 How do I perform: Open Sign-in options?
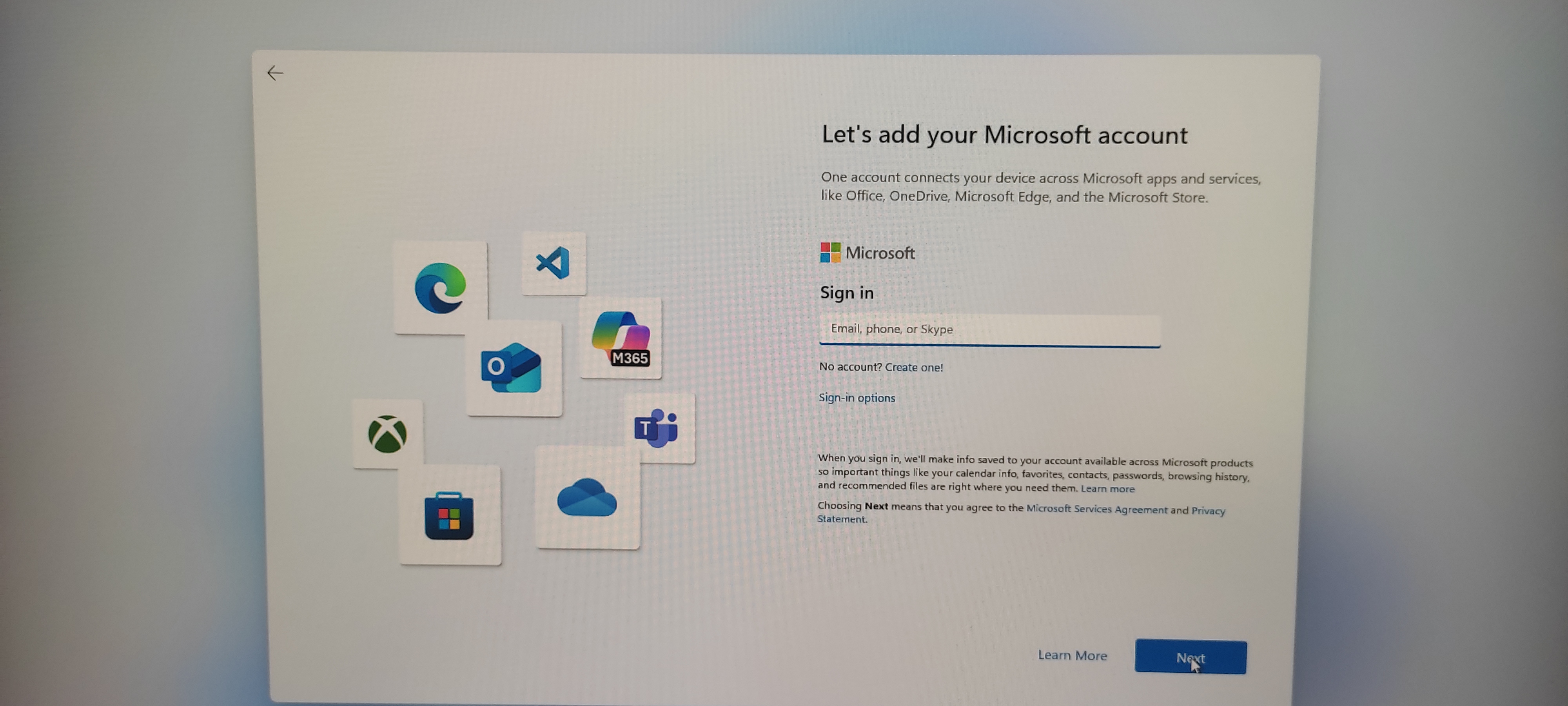click(x=857, y=398)
